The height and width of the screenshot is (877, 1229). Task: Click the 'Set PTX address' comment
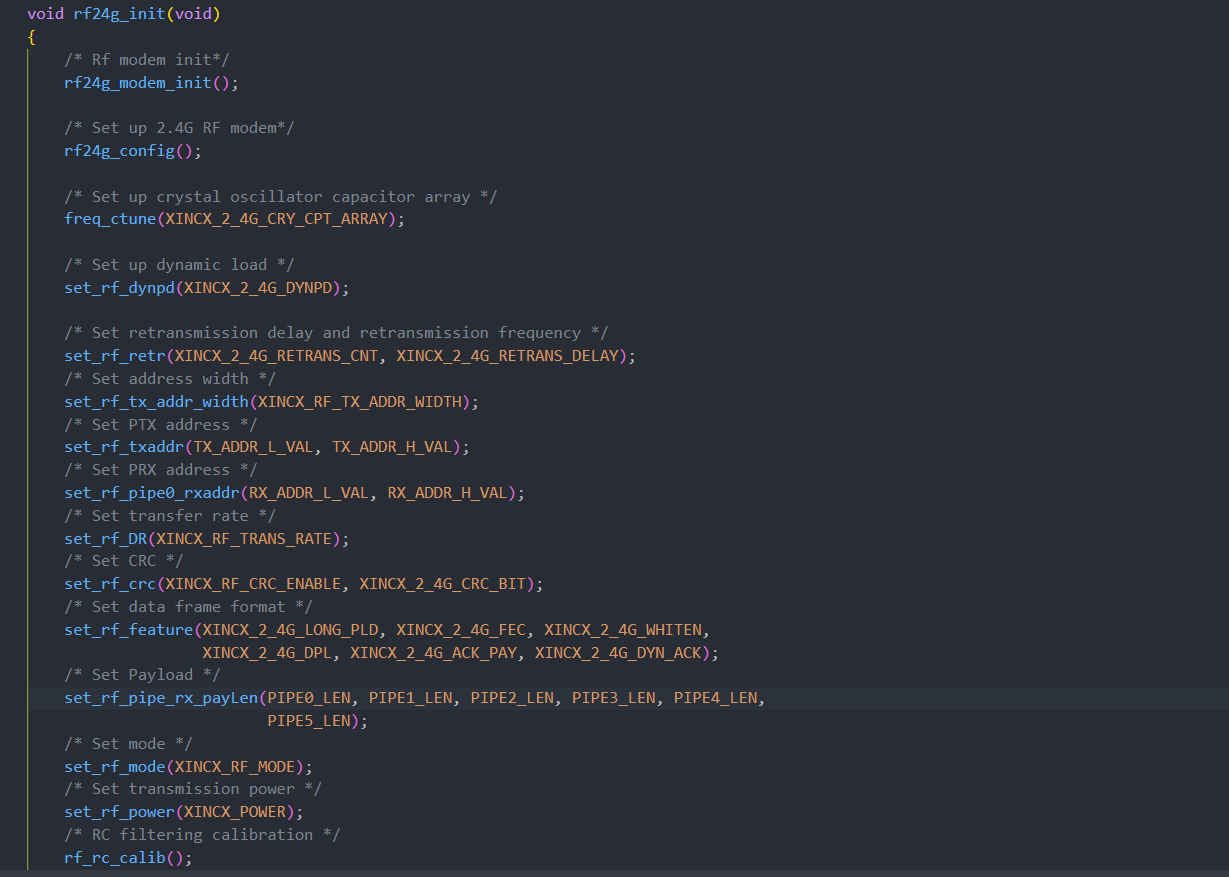(x=161, y=425)
